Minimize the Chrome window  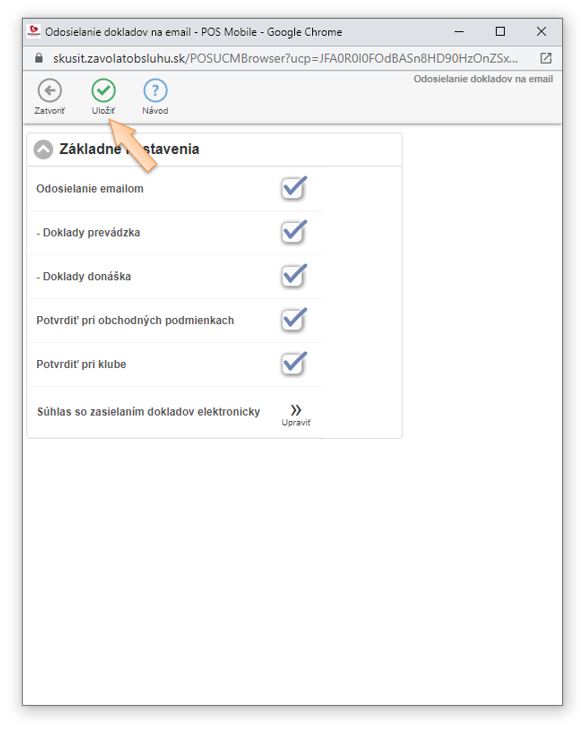click(x=459, y=31)
